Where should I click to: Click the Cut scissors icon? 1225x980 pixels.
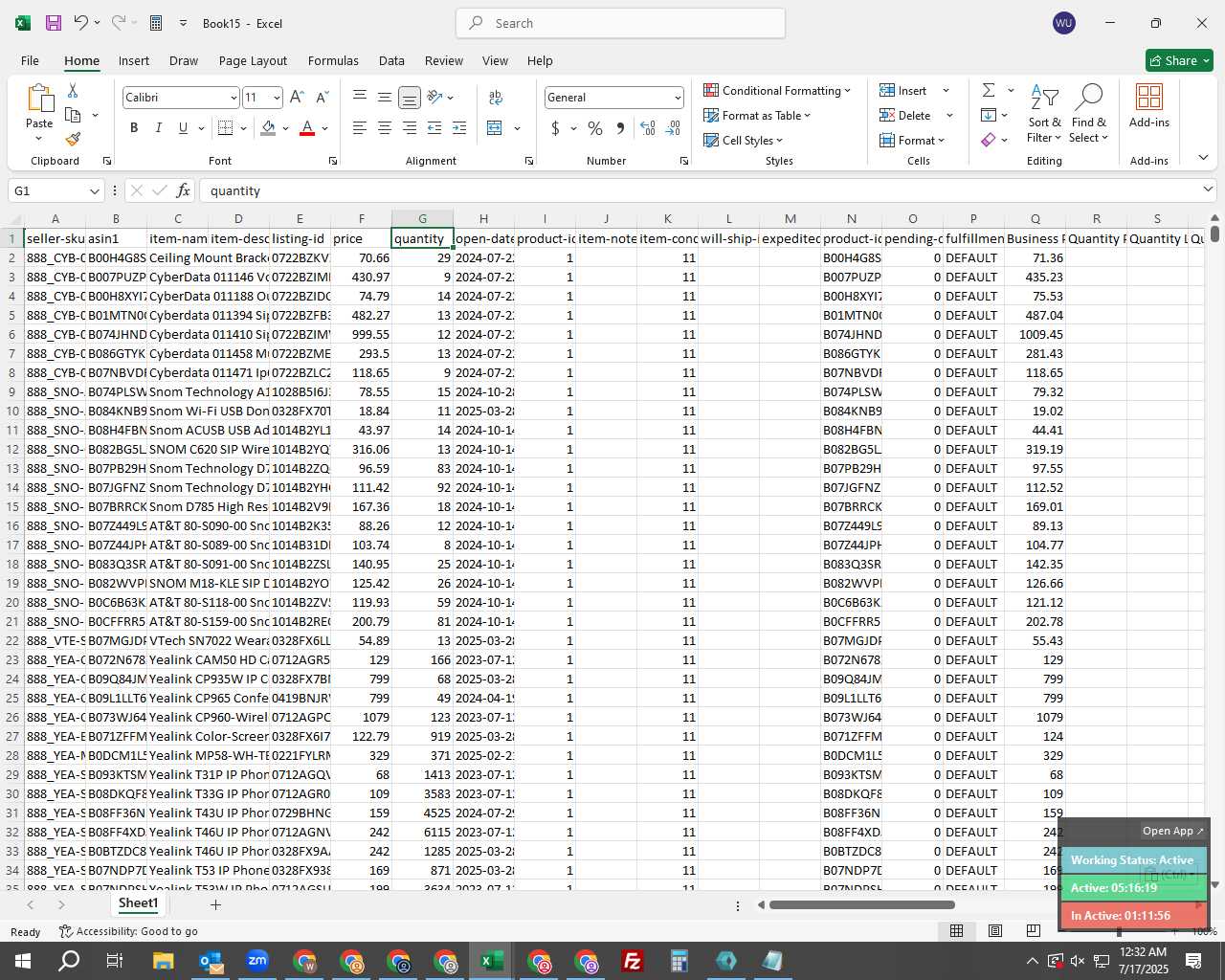(73, 90)
